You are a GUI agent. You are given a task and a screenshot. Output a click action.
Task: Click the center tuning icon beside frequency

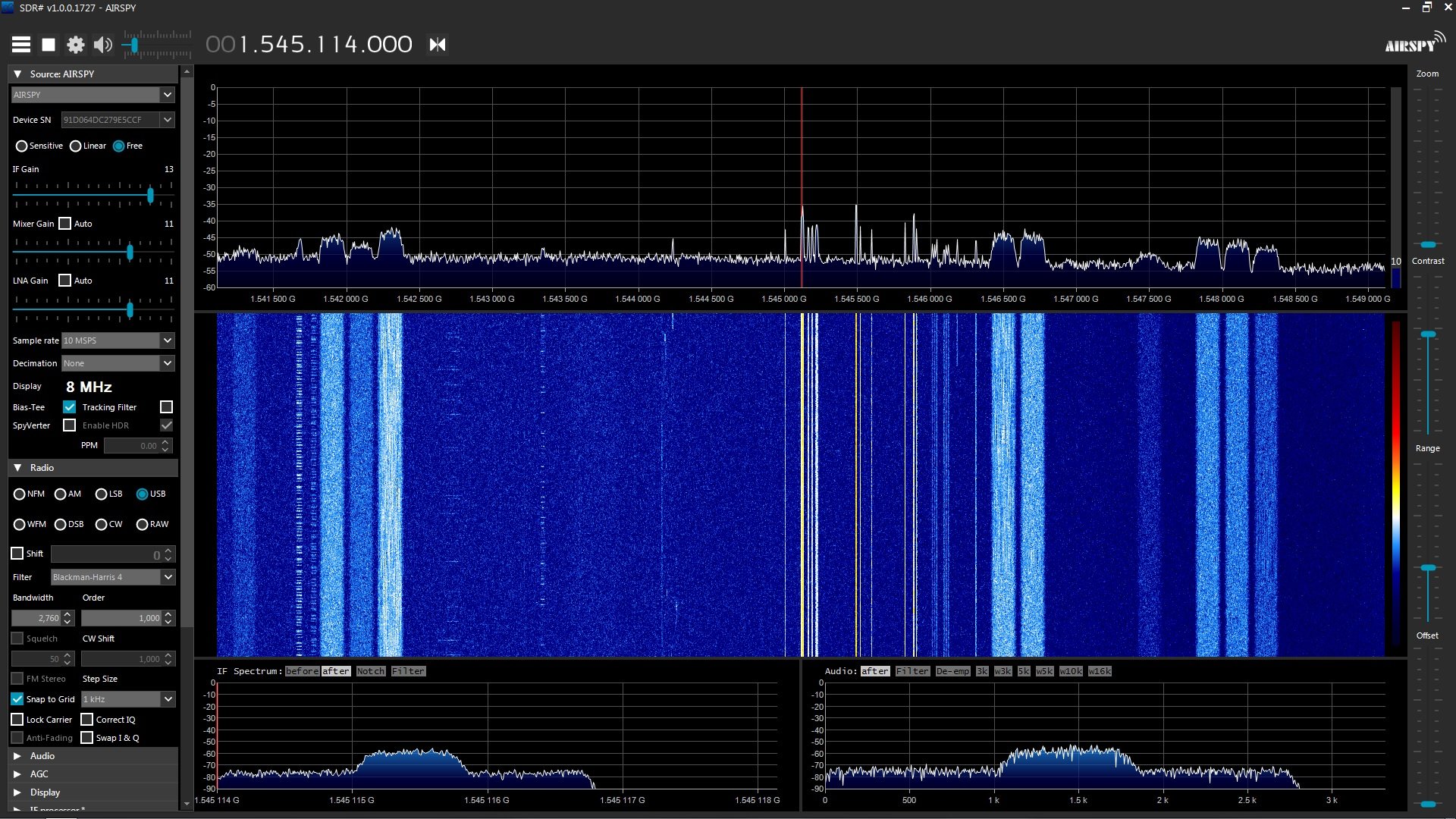[438, 45]
